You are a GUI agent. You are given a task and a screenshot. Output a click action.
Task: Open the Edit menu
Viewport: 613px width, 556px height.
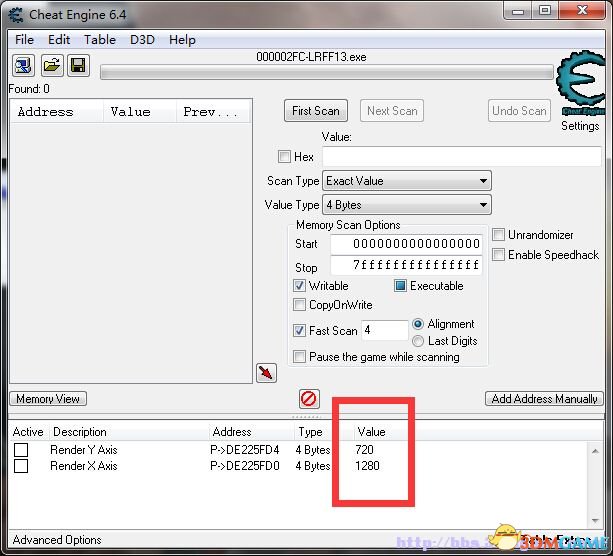[59, 40]
